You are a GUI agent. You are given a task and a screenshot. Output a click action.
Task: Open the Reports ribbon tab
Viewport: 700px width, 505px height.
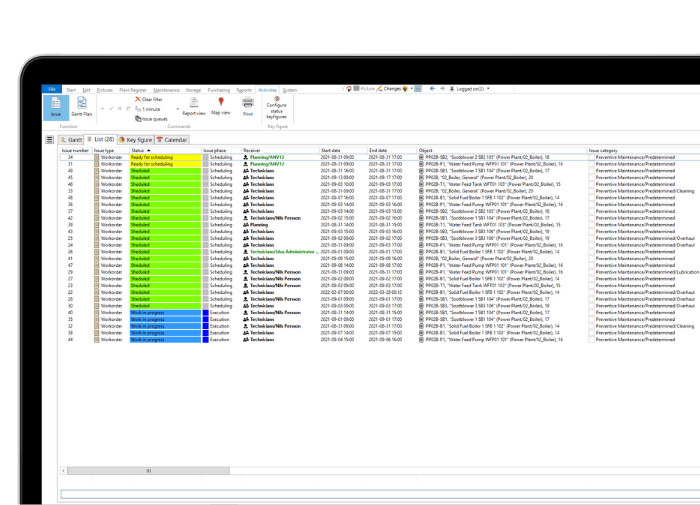(243, 90)
